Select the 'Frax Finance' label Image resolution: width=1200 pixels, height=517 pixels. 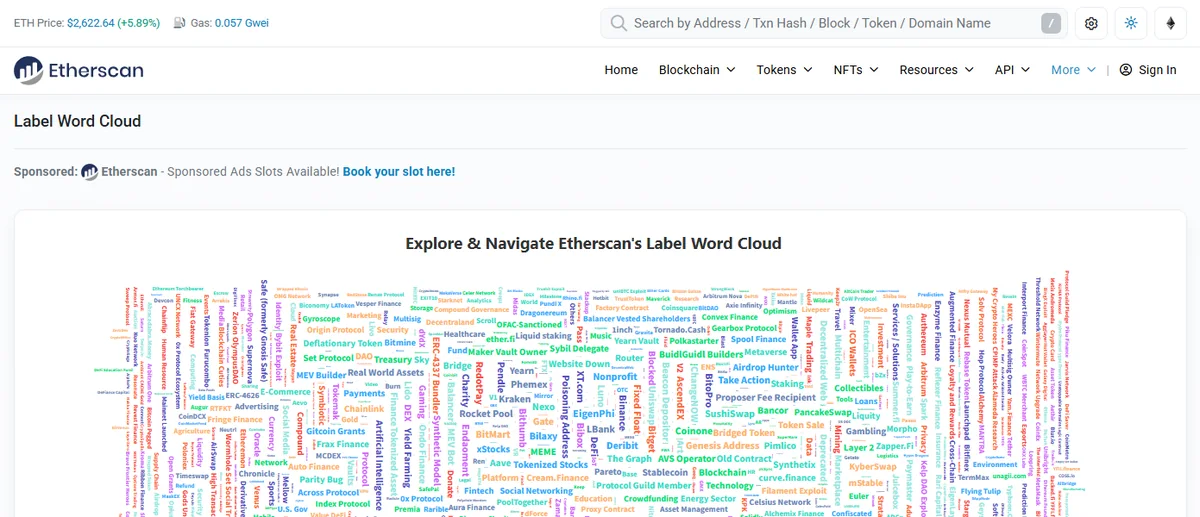(343, 445)
